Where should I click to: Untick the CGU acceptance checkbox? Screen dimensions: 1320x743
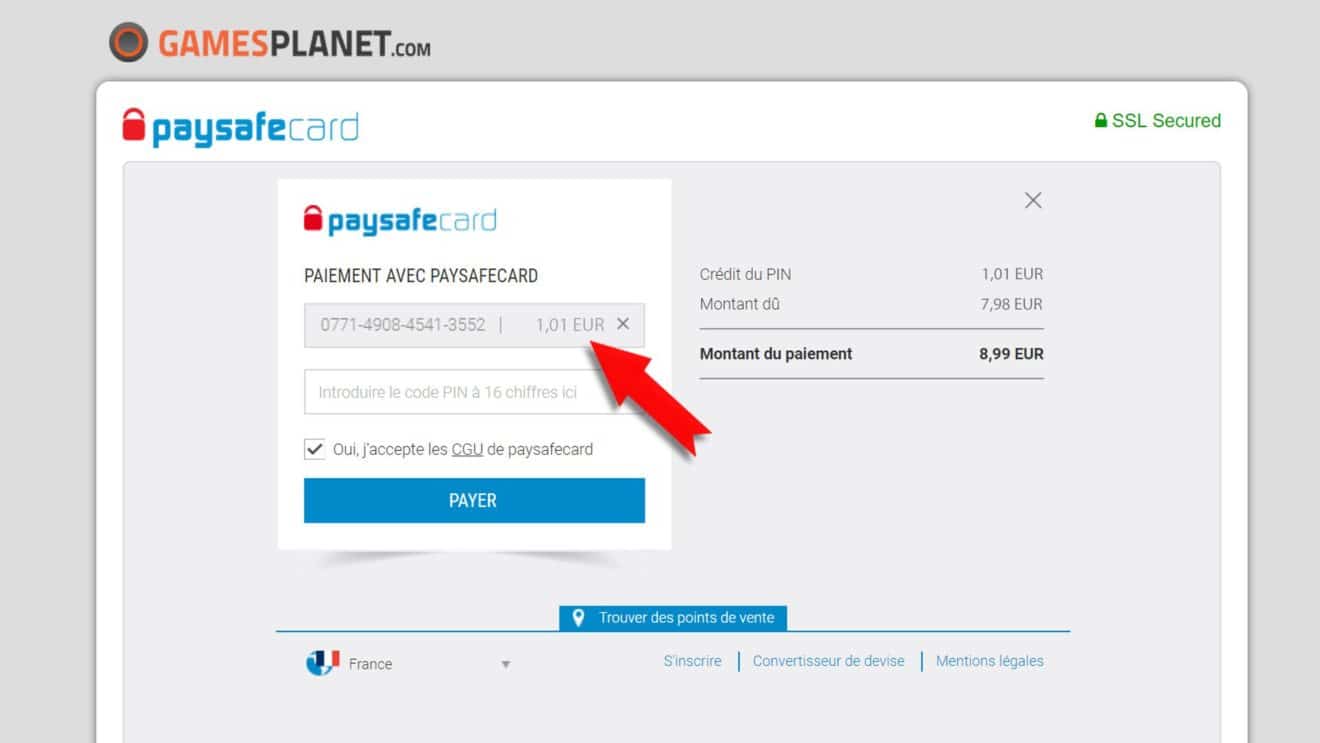point(315,449)
